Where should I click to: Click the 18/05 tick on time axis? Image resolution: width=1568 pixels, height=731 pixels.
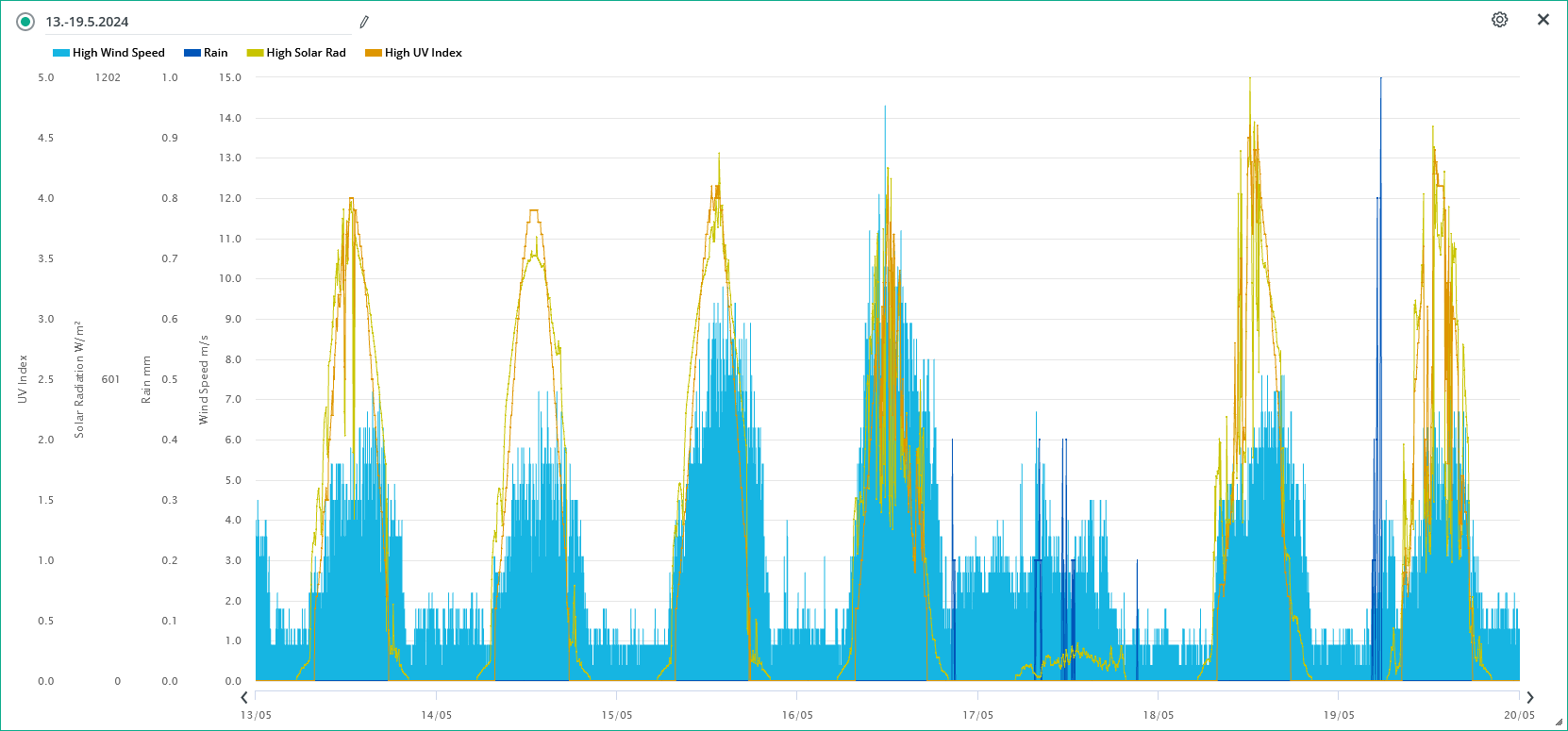[1159, 715]
